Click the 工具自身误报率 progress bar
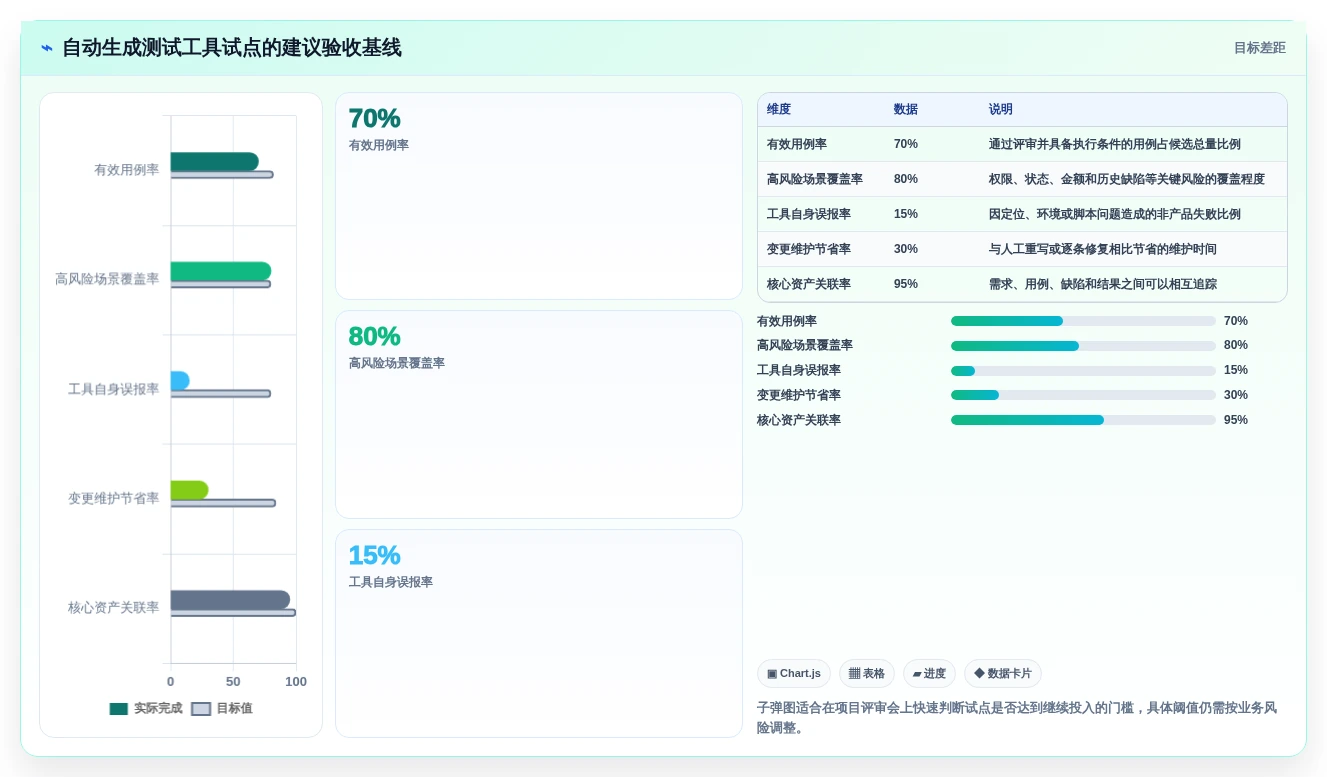This screenshot has height=777, width=1327. coord(1083,371)
